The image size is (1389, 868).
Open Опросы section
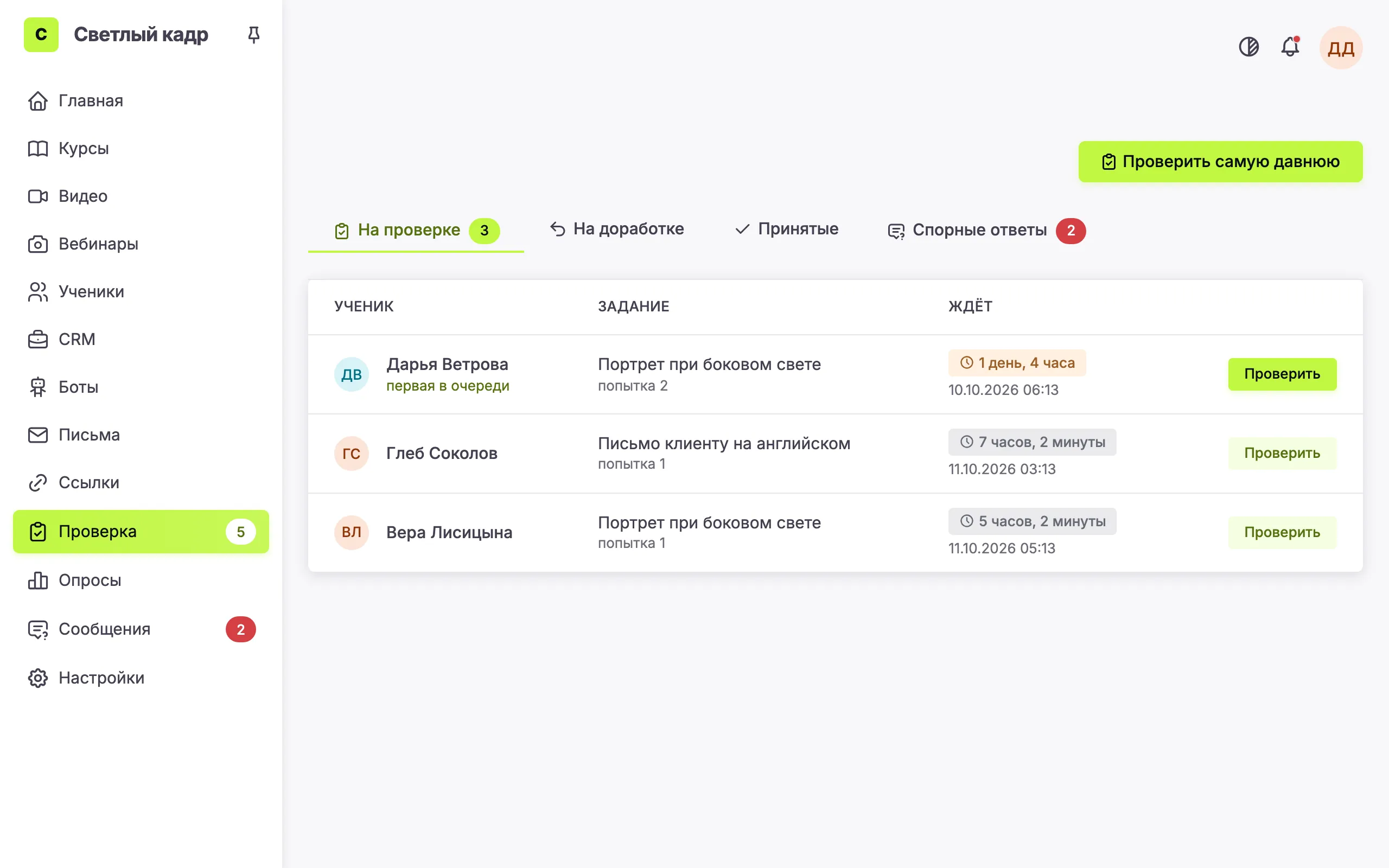pyautogui.click(x=141, y=580)
